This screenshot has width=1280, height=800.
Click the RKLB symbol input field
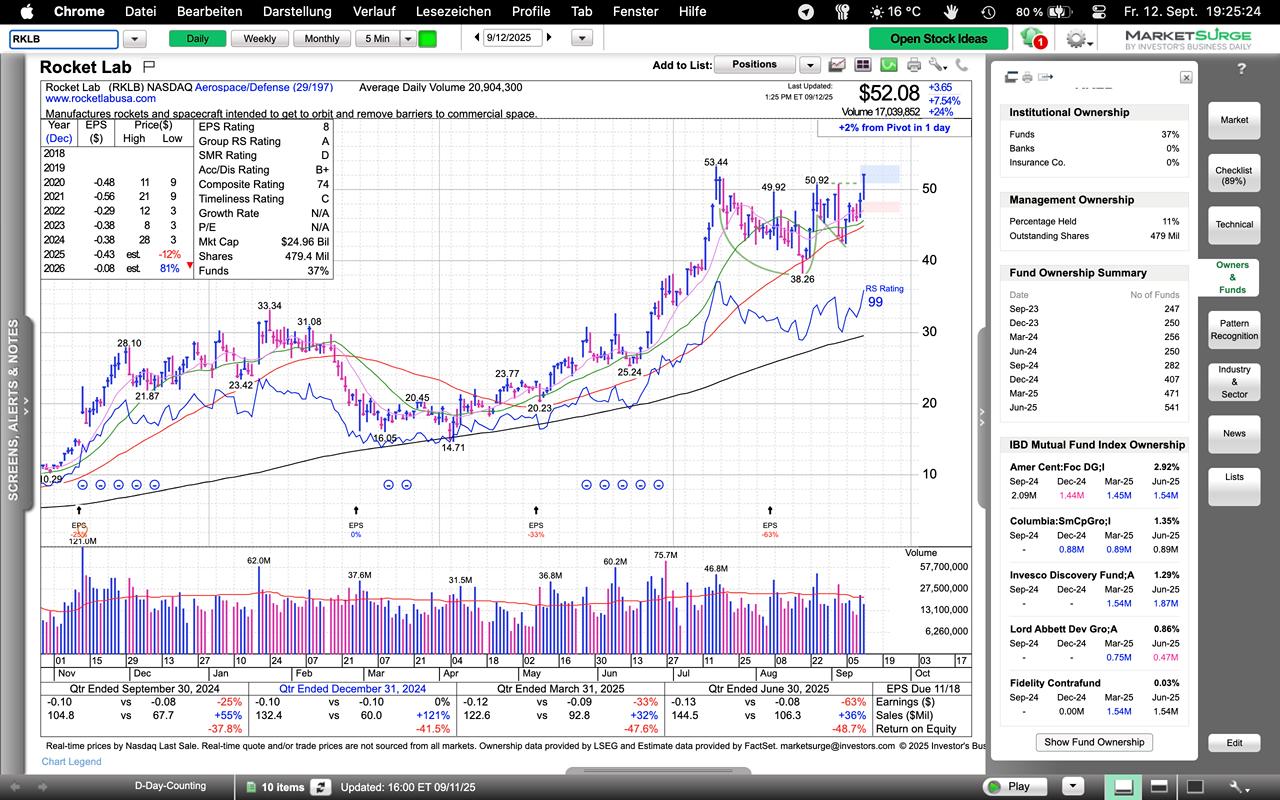[64, 39]
